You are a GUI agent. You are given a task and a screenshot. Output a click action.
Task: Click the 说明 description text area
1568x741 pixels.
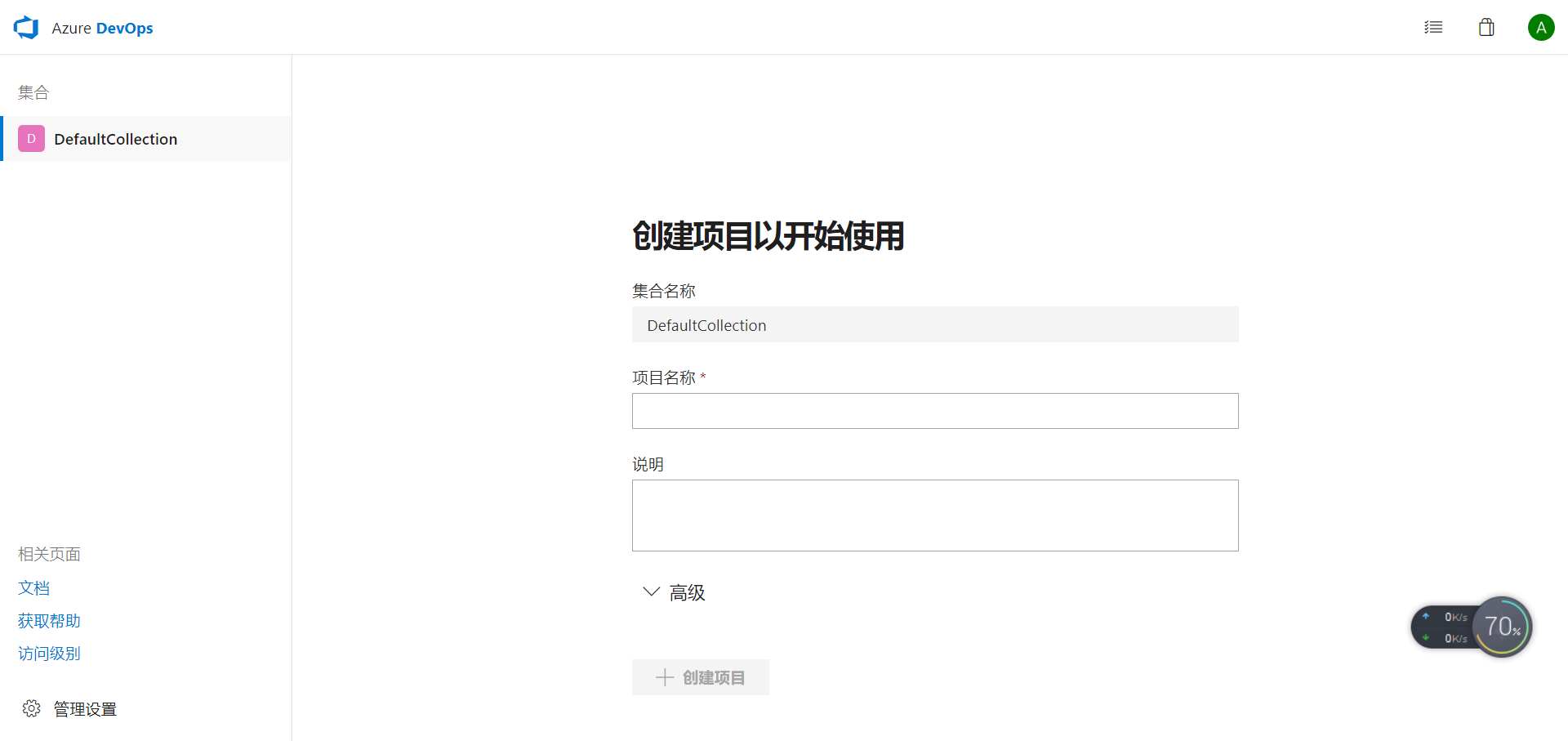pos(934,515)
